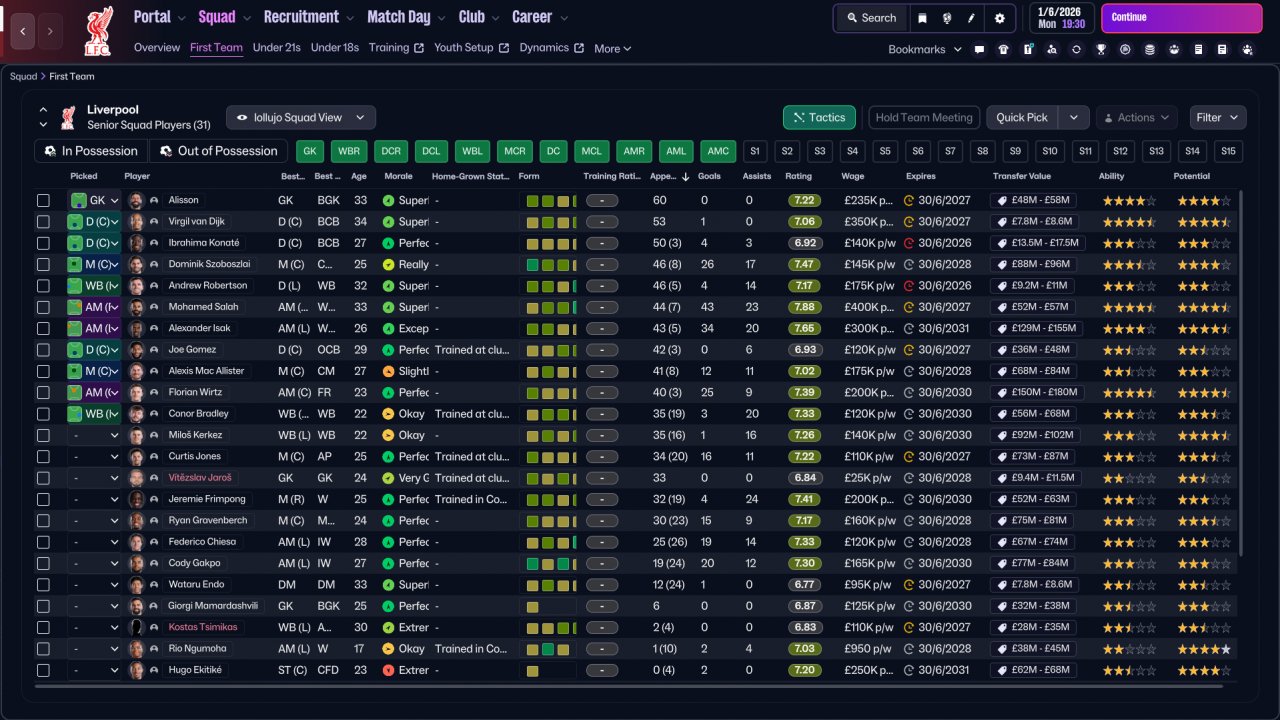Click Hugo Ekitiké's red morale icon
The height and width of the screenshot is (720, 1280).
pyautogui.click(x=389, y=670)
